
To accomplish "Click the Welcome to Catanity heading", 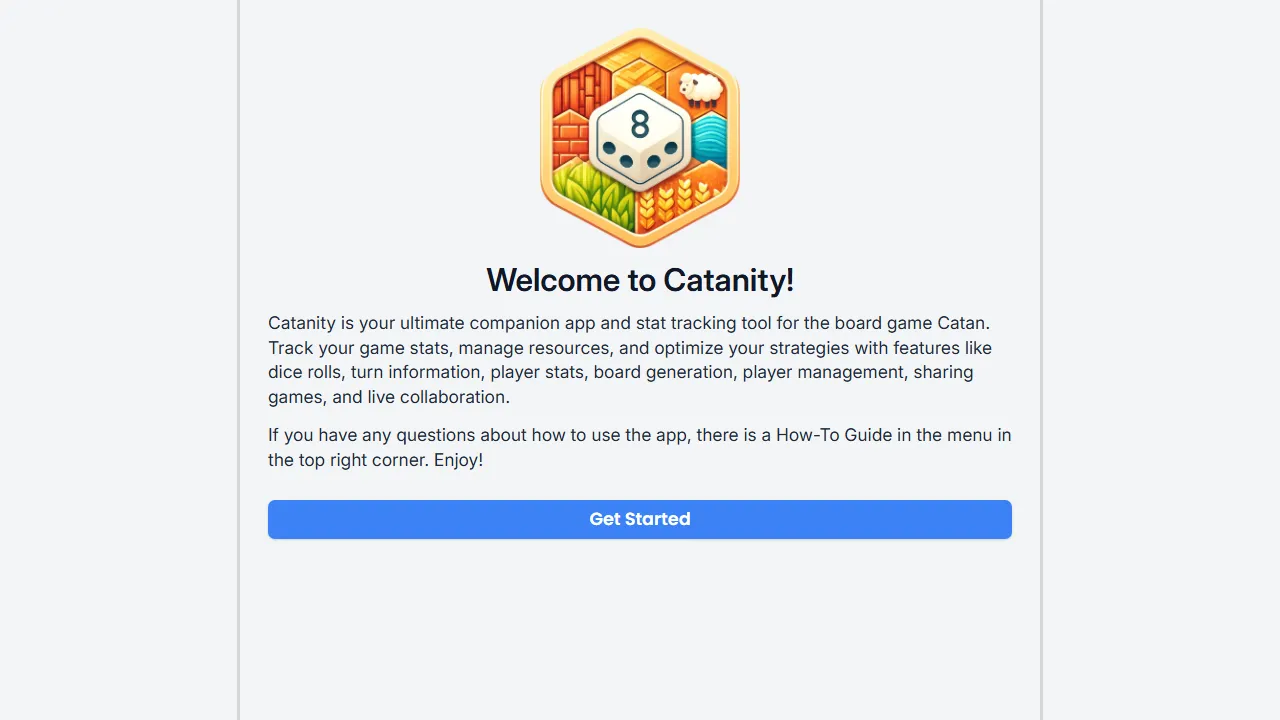I will coord(640,281).
